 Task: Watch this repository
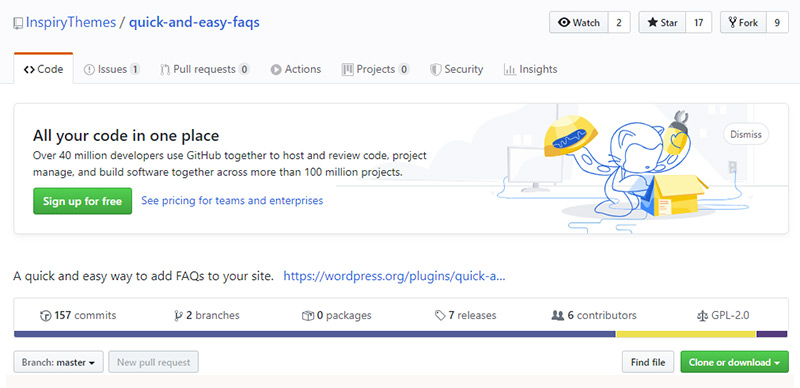[x=579, y=22]
